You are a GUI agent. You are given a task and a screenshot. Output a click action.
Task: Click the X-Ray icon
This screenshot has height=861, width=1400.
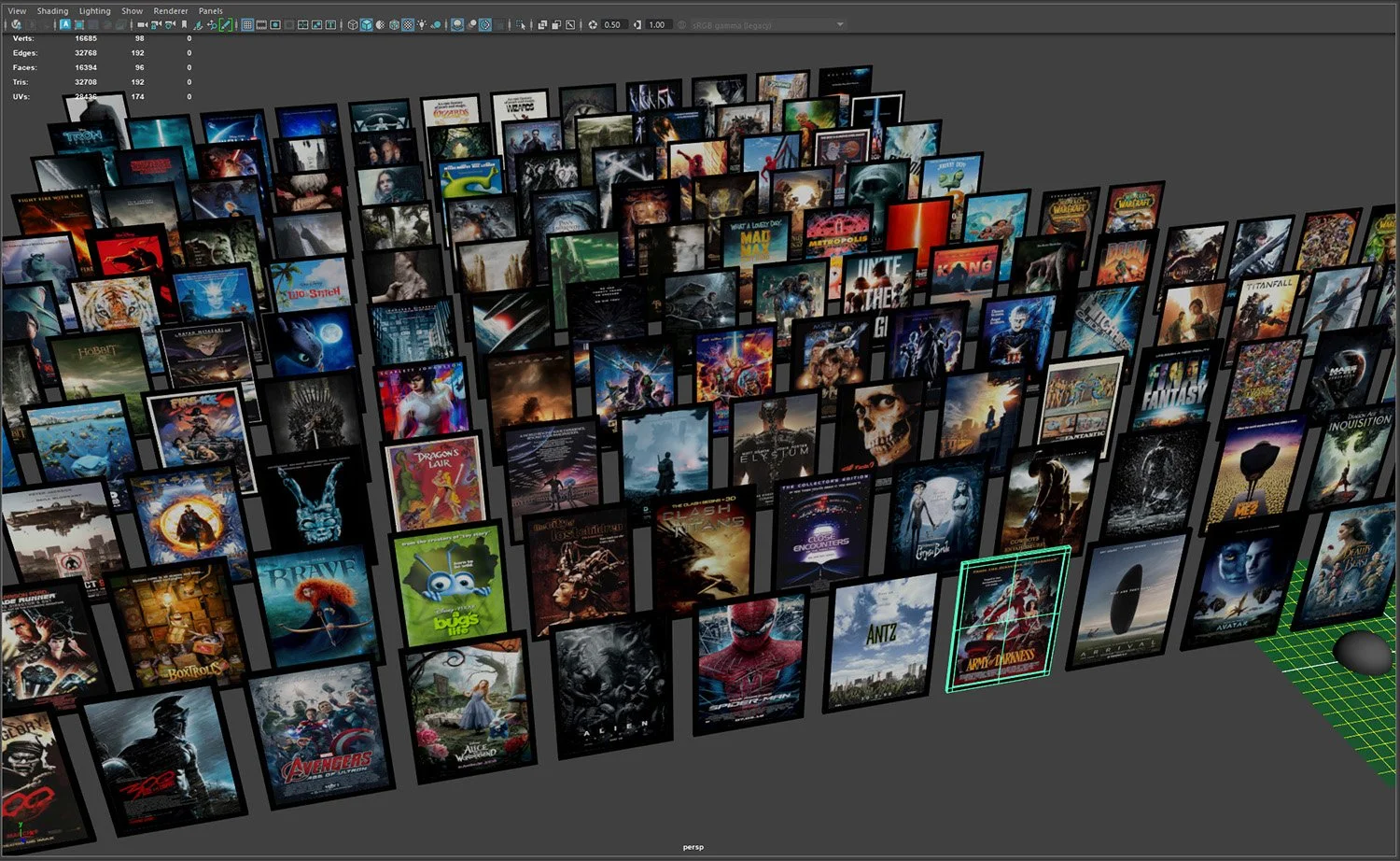point(542,24)
